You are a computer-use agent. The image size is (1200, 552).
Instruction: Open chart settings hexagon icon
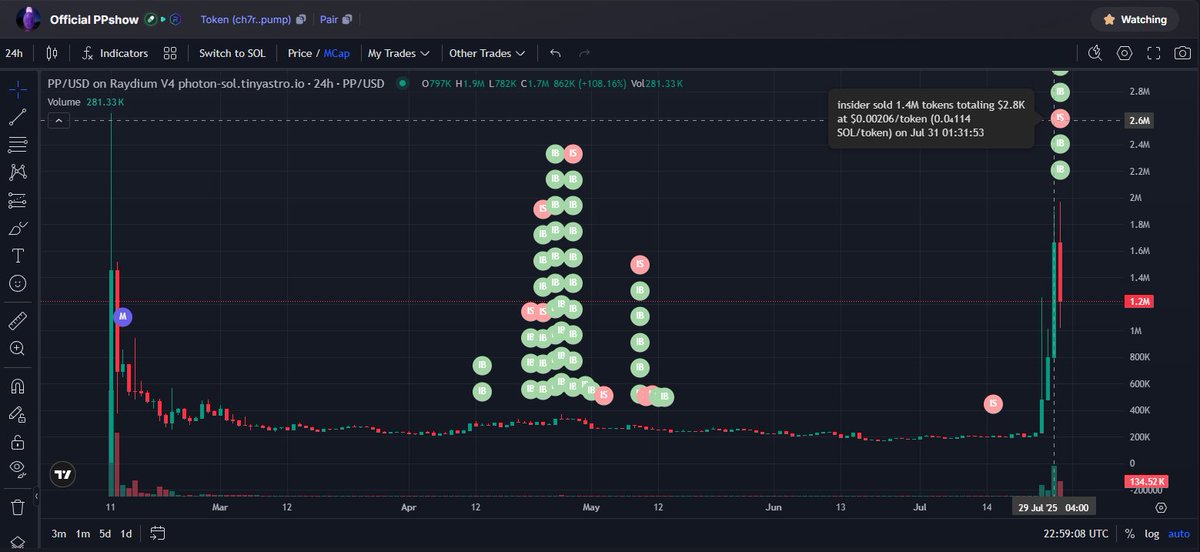pos(1125,53)
